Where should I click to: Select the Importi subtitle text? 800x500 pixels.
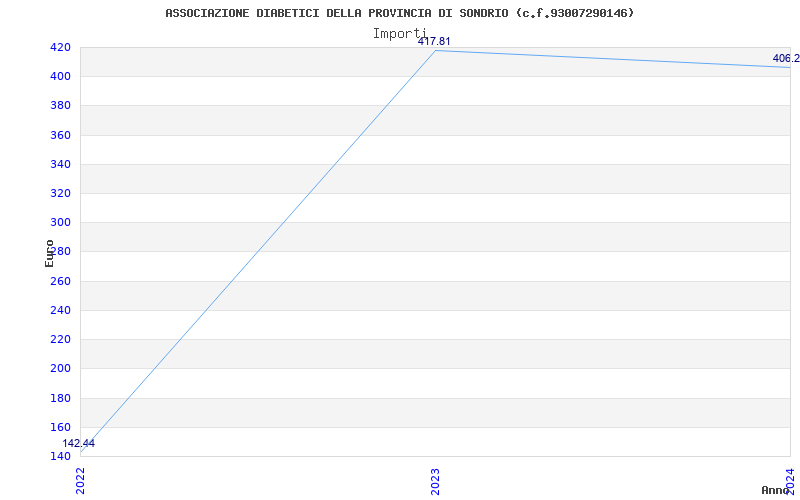399,34
